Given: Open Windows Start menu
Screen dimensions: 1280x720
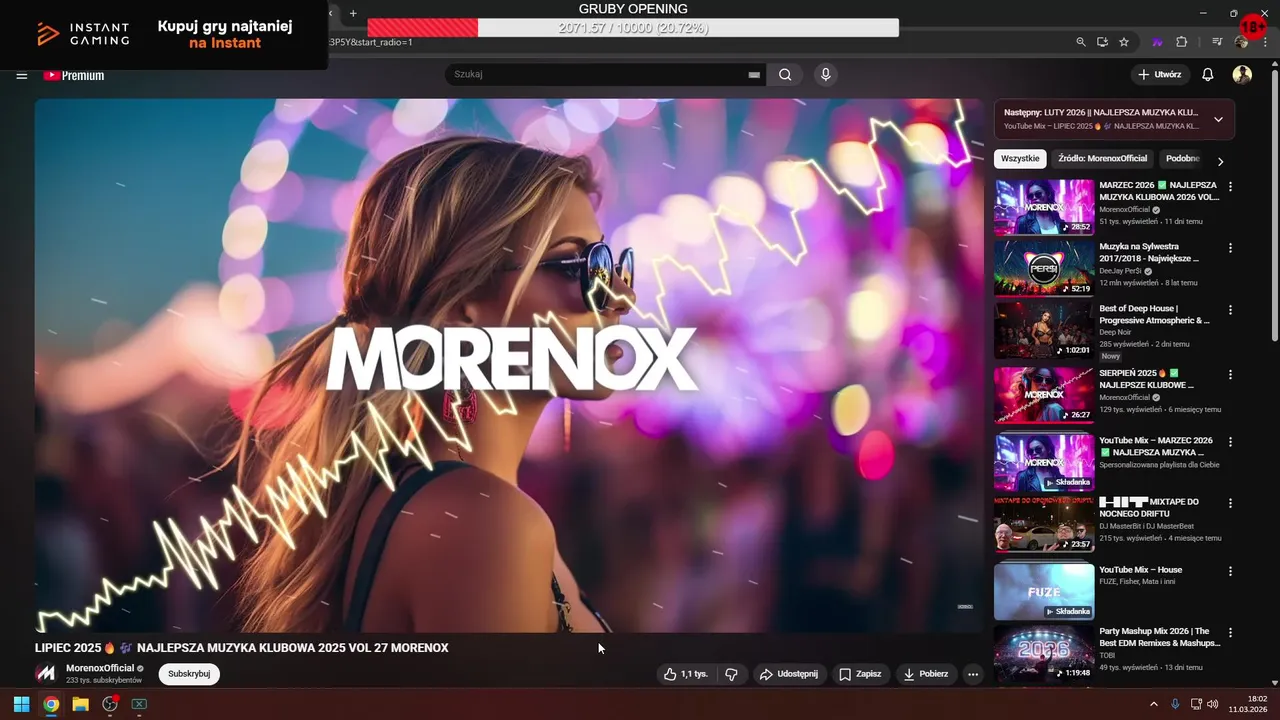Looking at the screenshot, I should 21,704.
